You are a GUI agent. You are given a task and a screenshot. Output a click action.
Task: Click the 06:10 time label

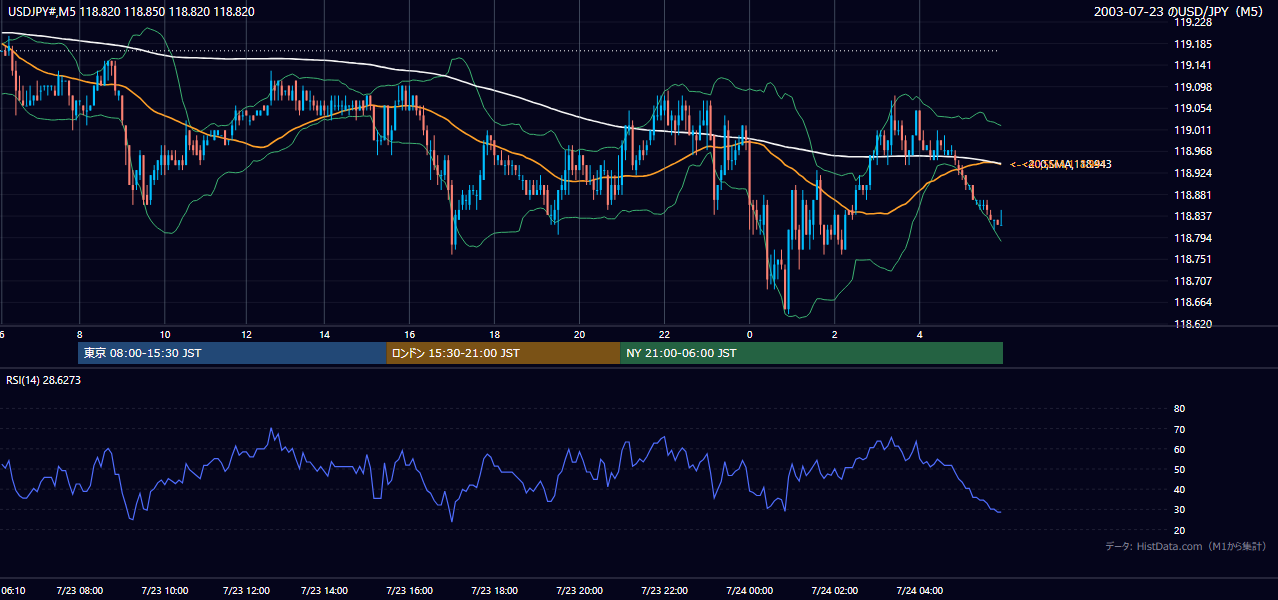(x=13, y=590)
